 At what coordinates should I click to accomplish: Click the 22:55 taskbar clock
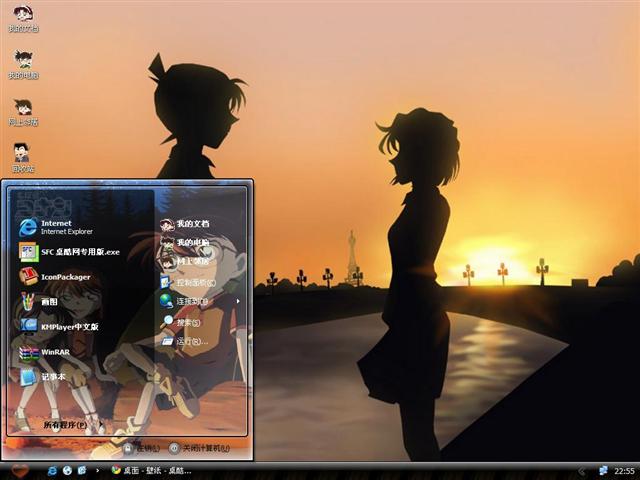pos(624,471)
